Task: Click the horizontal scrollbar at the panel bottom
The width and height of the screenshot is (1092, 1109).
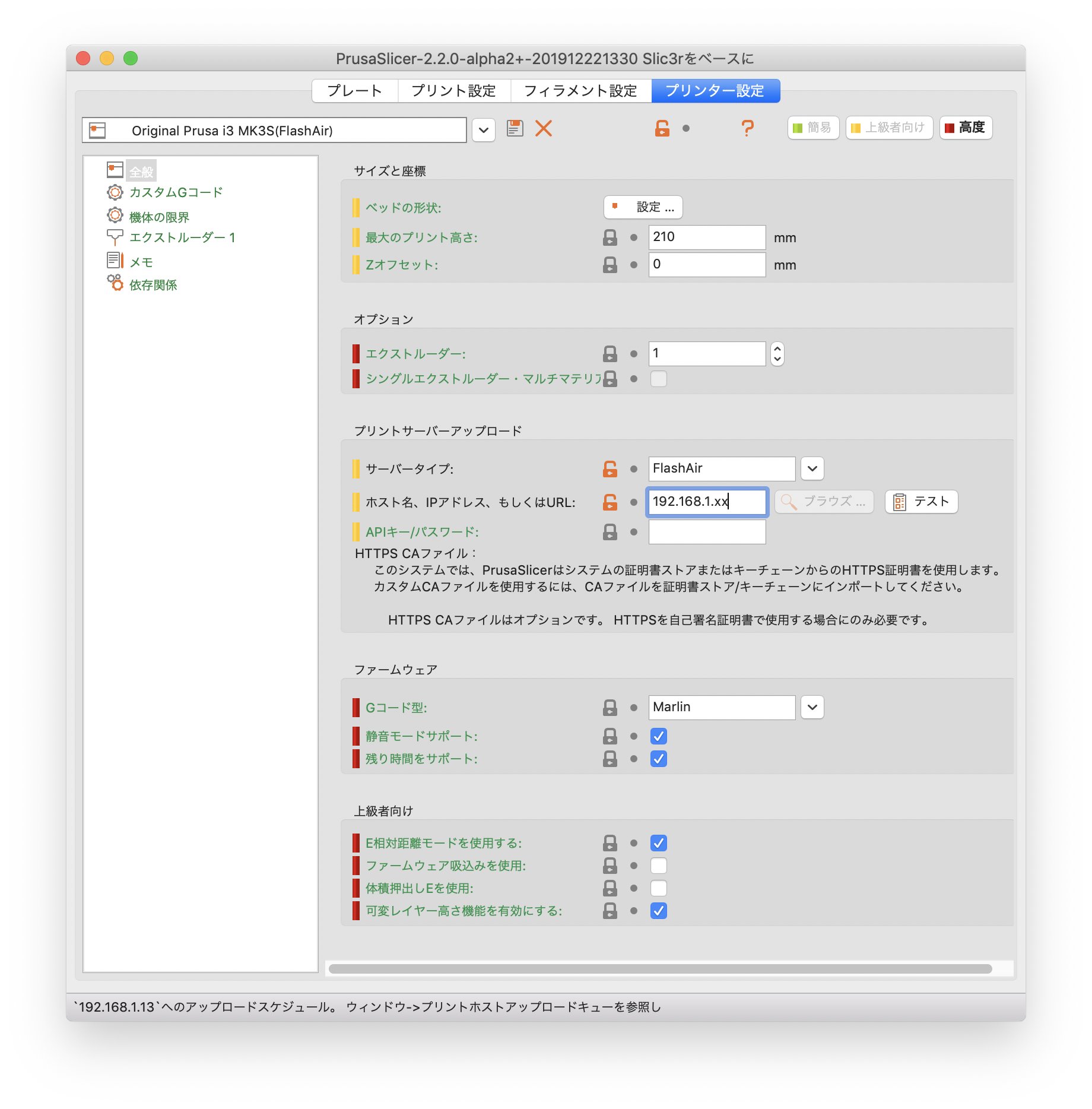Action: tap(660, 969)
